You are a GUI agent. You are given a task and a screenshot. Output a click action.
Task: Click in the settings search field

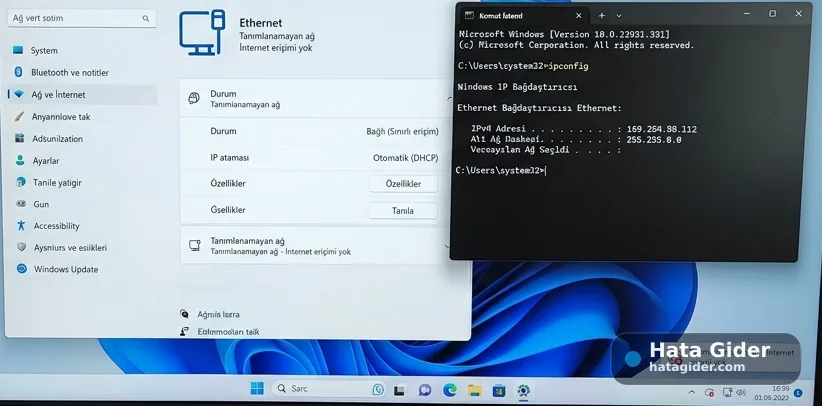[82, 18]
